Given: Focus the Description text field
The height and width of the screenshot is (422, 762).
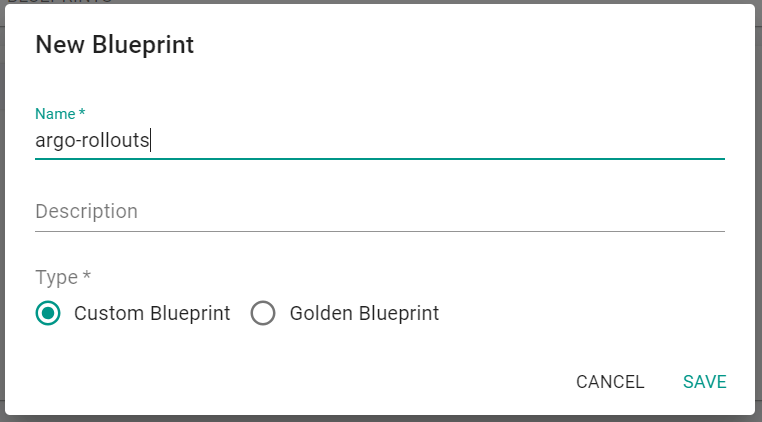Looking at the screenshot, I should (380, 212).
